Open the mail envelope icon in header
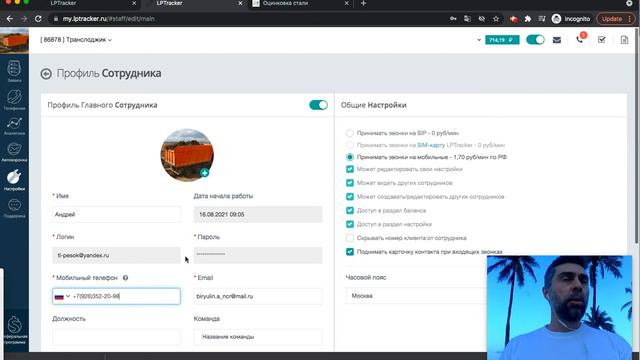The width and height of the screenshot is (640, 360). [x=557, y=40]
